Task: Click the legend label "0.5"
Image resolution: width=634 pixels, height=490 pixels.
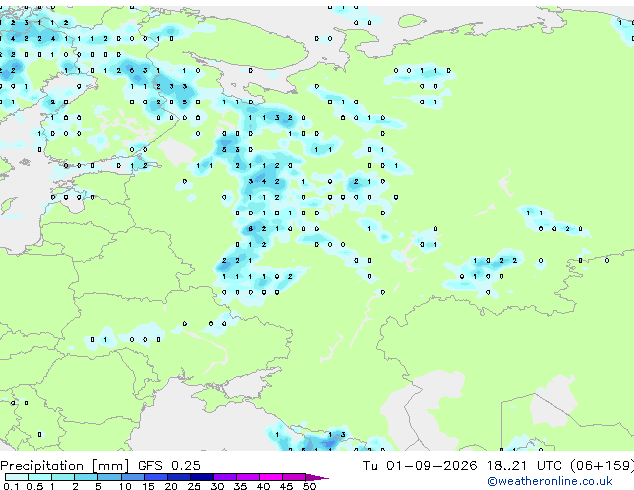Action: coord(34,486)
